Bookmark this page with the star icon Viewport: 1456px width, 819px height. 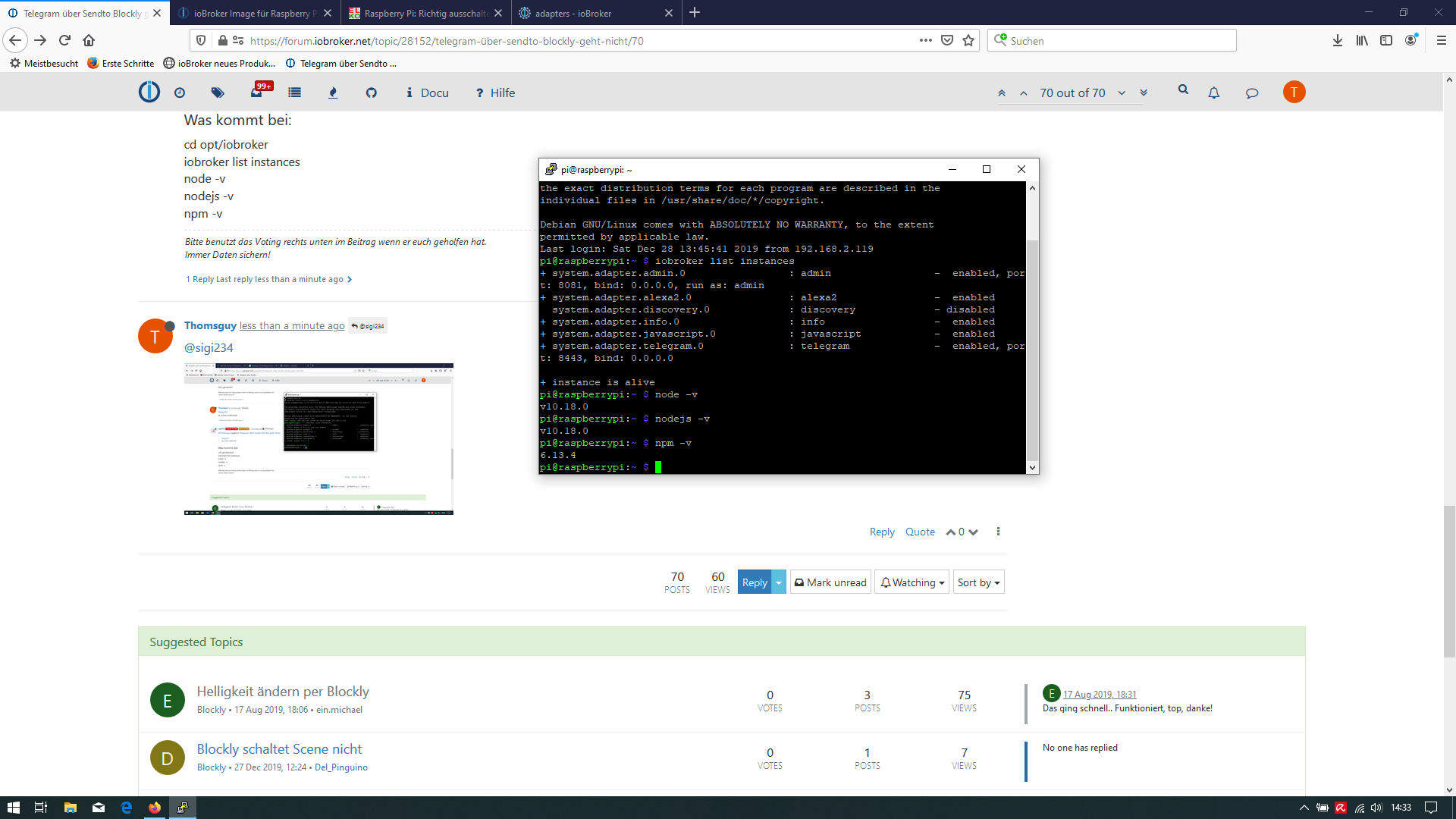pyautogui.click(x=968, y=40)
